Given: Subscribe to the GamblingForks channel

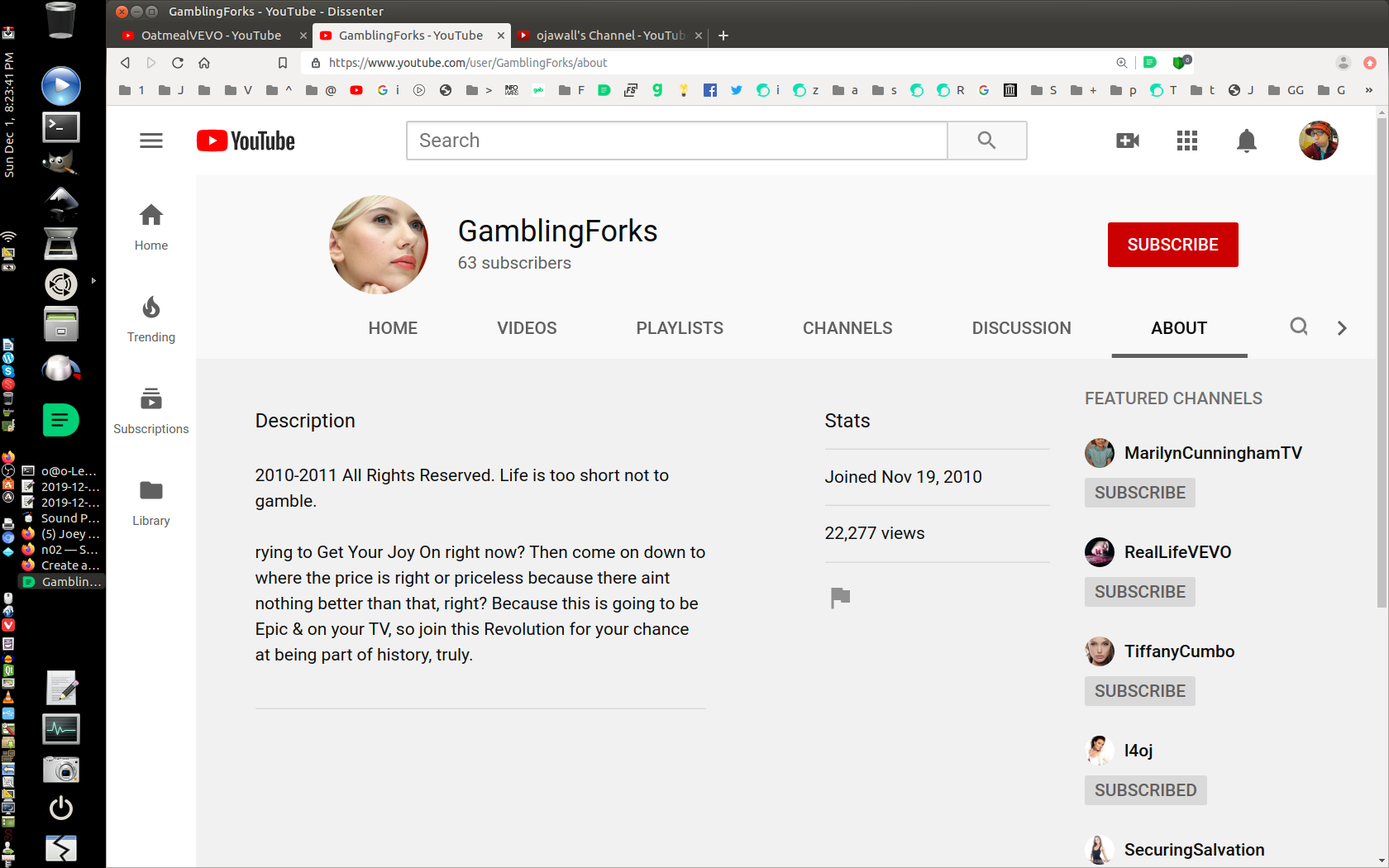Looking at the screenshot, I should pyautogui.click(x=1172, y=245).
